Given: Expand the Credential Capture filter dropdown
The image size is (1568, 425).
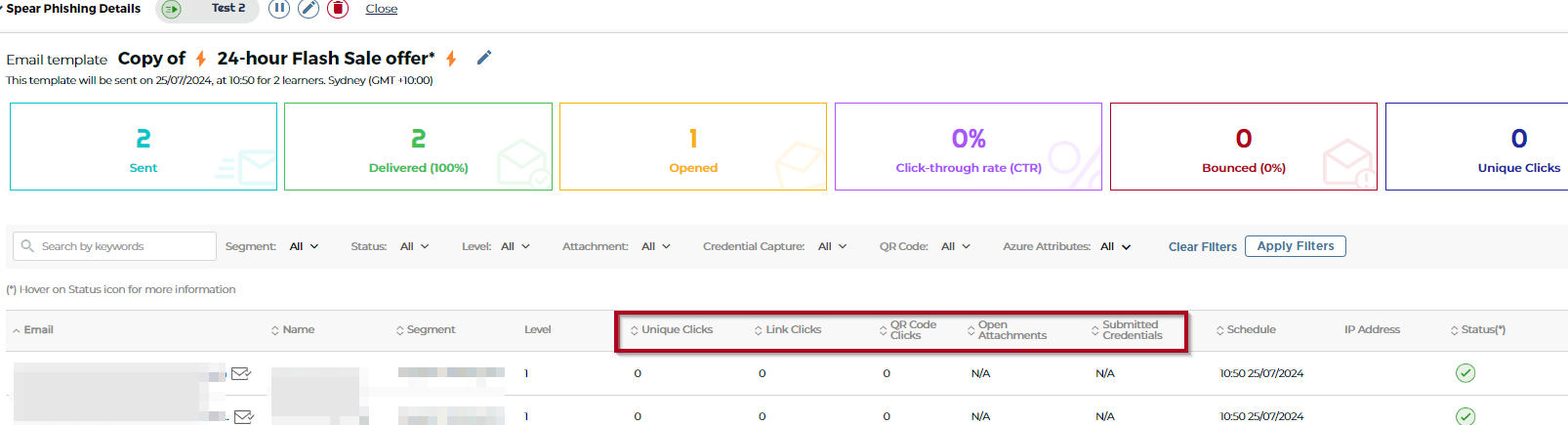Looking at the screenshot, I should (832, 247).
